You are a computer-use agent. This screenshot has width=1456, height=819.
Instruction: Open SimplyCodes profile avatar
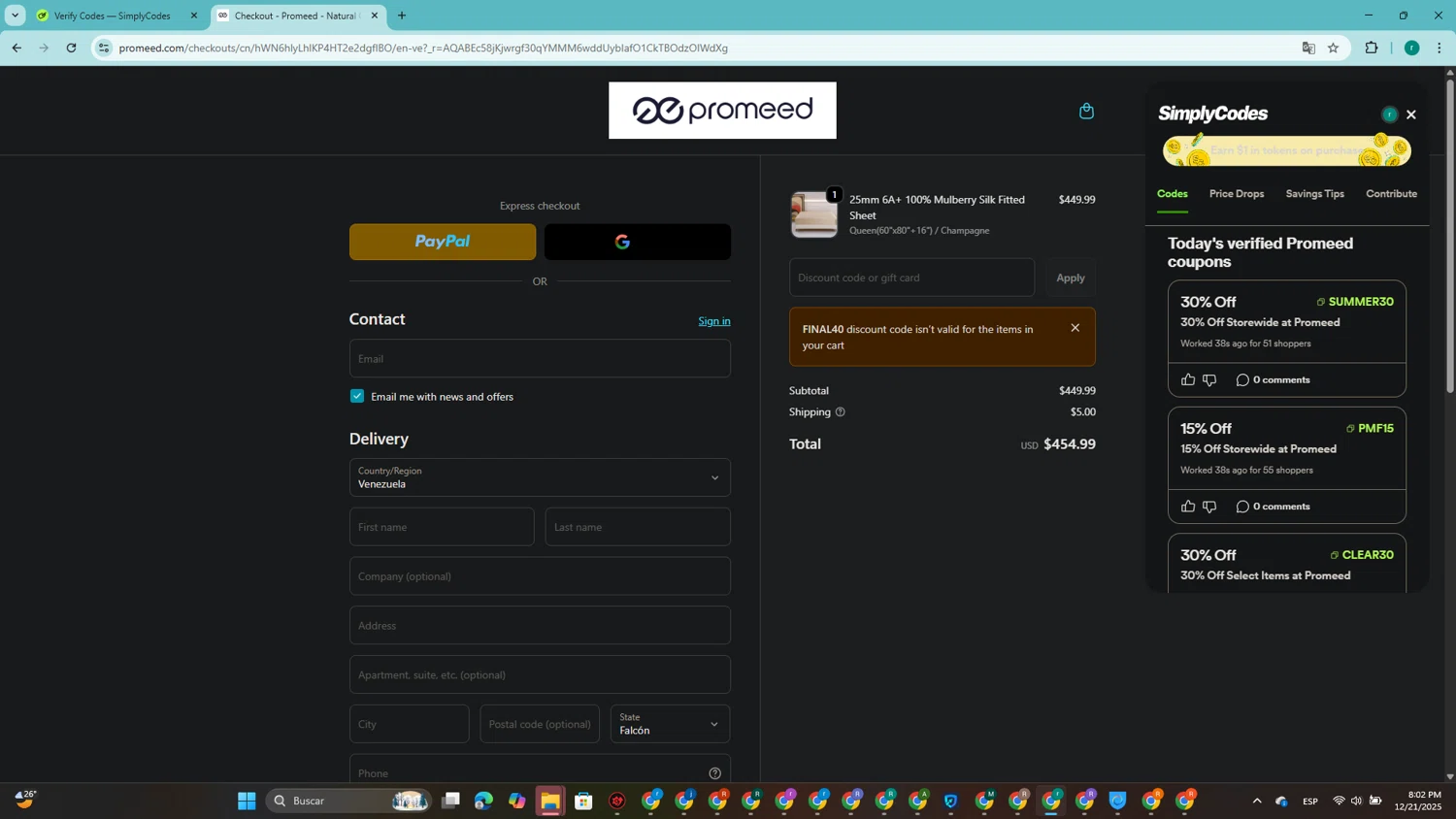click(x=1389, y=115)
